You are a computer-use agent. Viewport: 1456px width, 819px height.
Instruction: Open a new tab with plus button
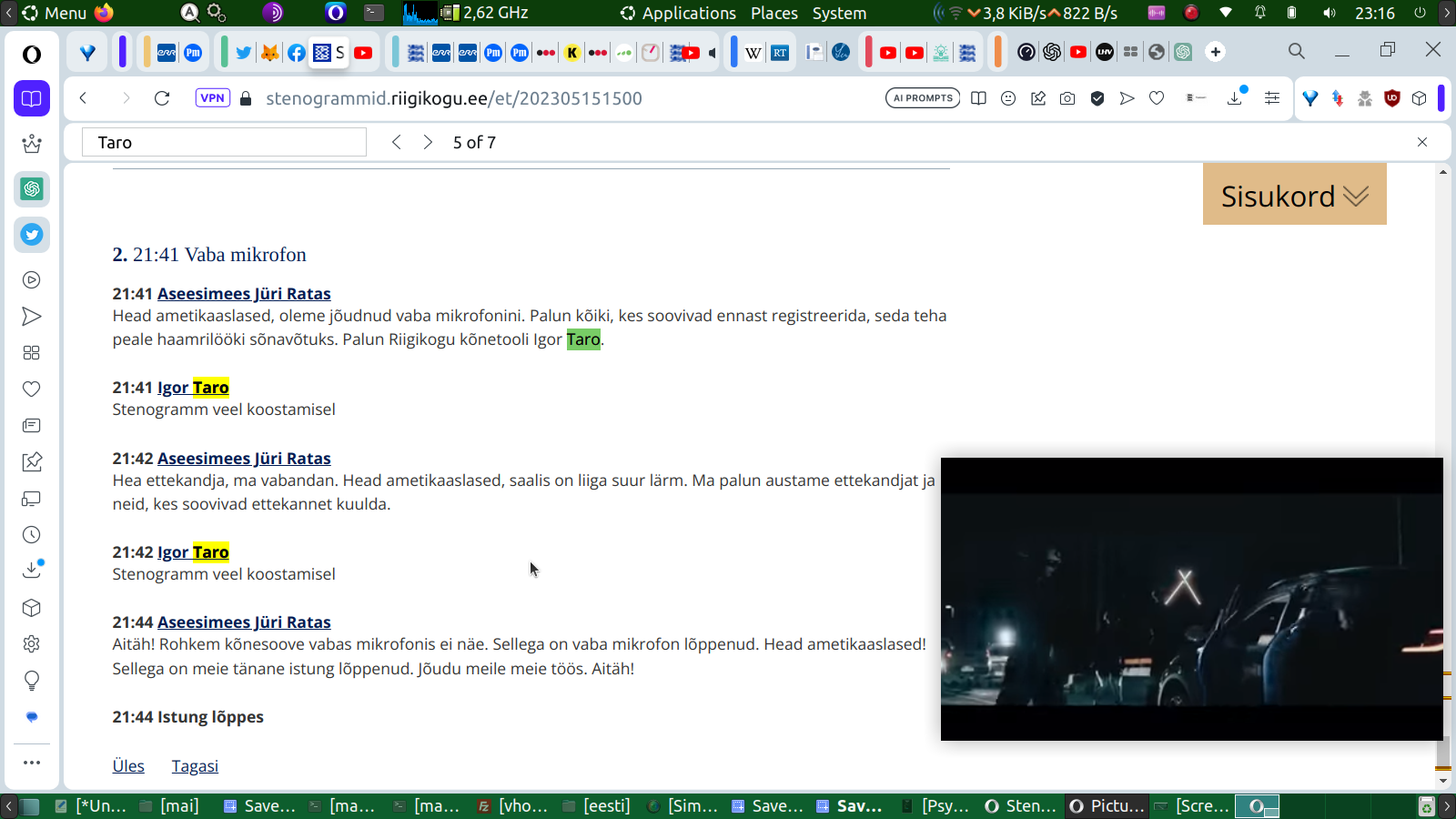point(1216,52)
